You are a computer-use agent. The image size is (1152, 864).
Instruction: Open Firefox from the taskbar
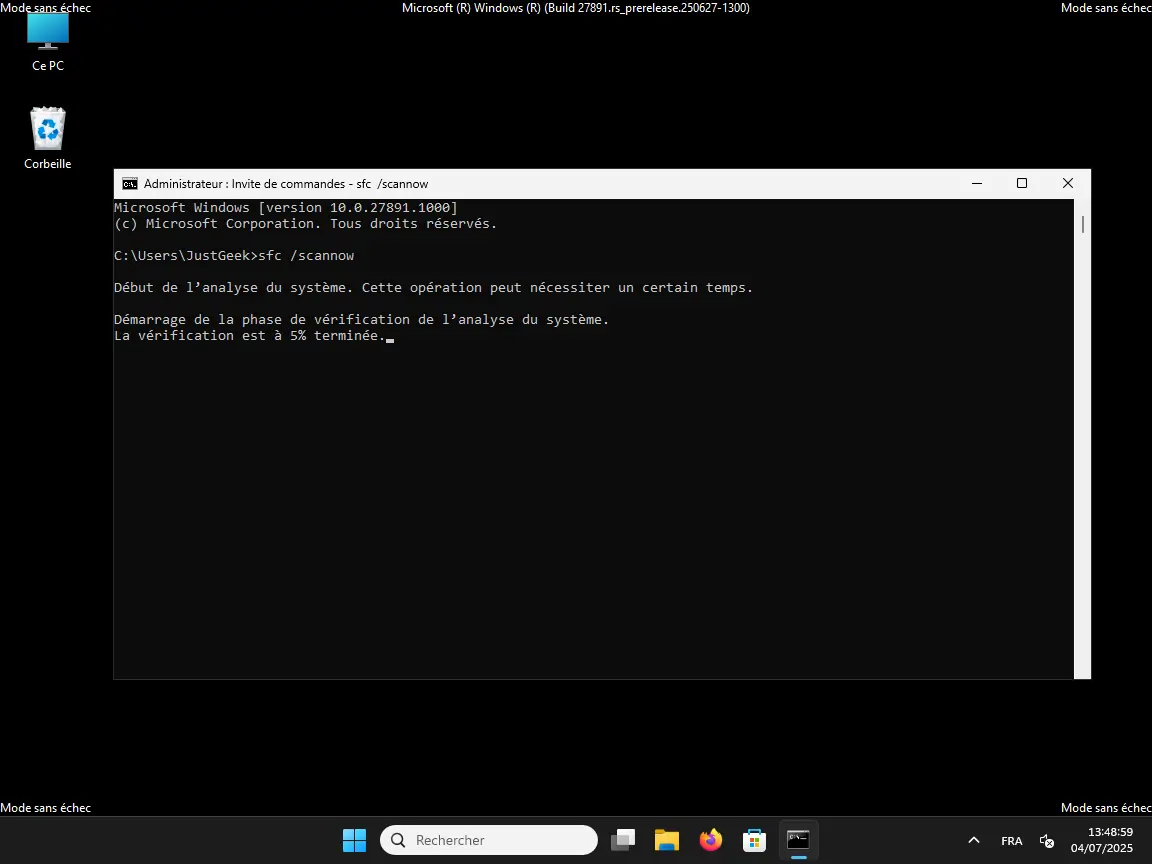click(x=710, y=840)
